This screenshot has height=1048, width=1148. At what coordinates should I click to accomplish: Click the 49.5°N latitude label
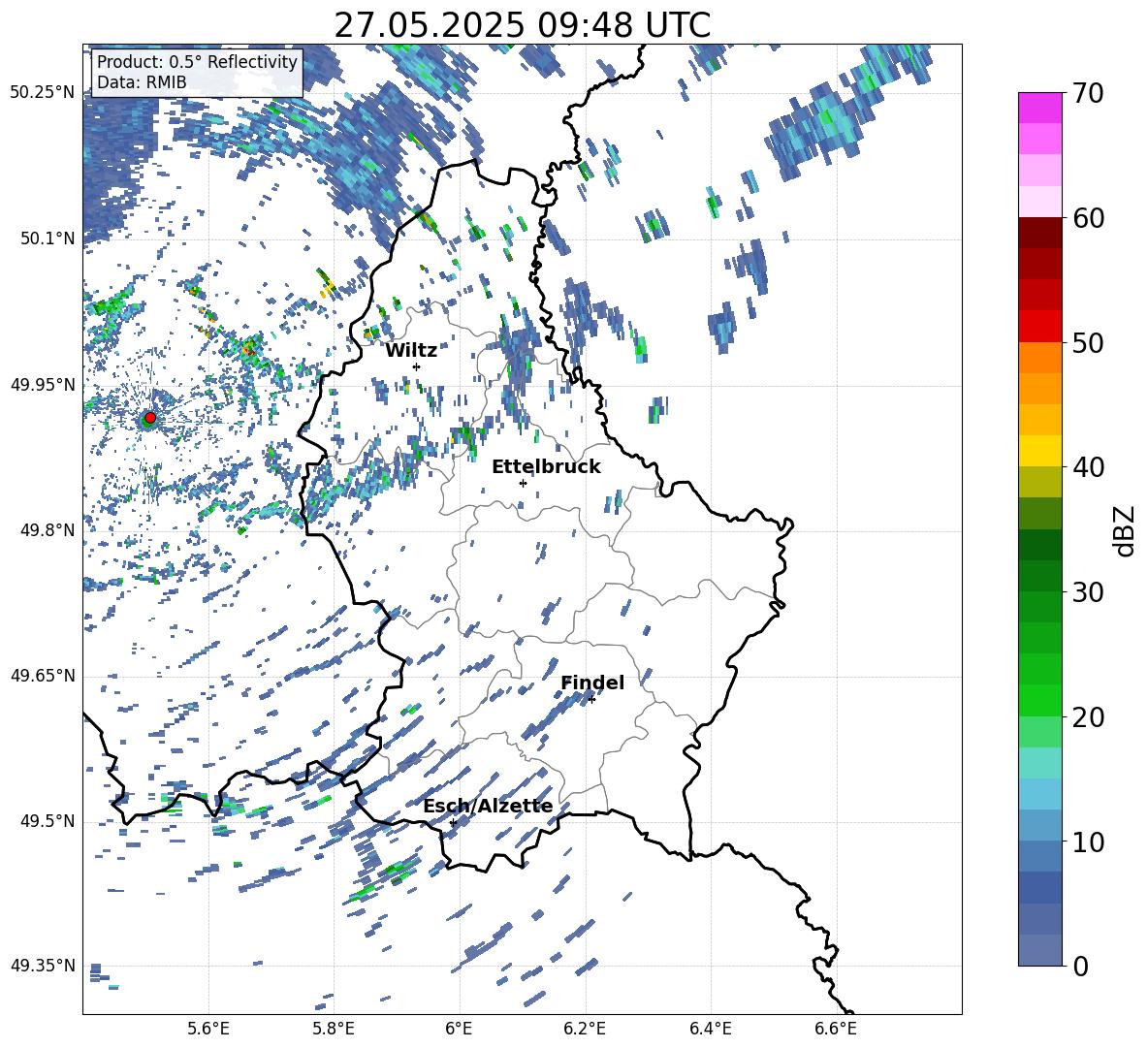pyautogui.click(x=48, y=821)
